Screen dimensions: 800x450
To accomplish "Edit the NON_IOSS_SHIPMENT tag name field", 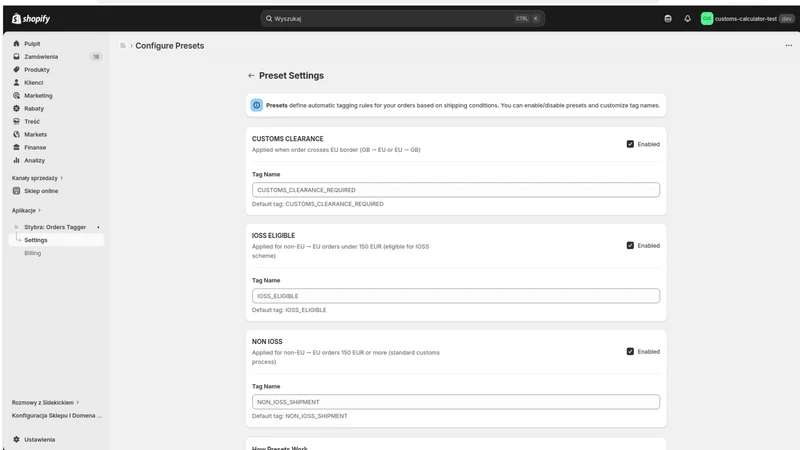I will [456, 402].
